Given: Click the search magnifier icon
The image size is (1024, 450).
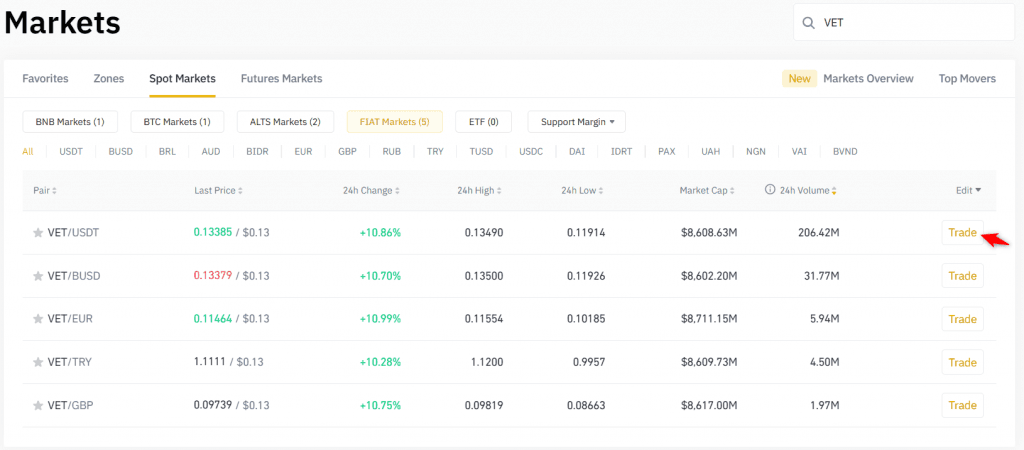Looking at the screenshot, I should 808,23.
